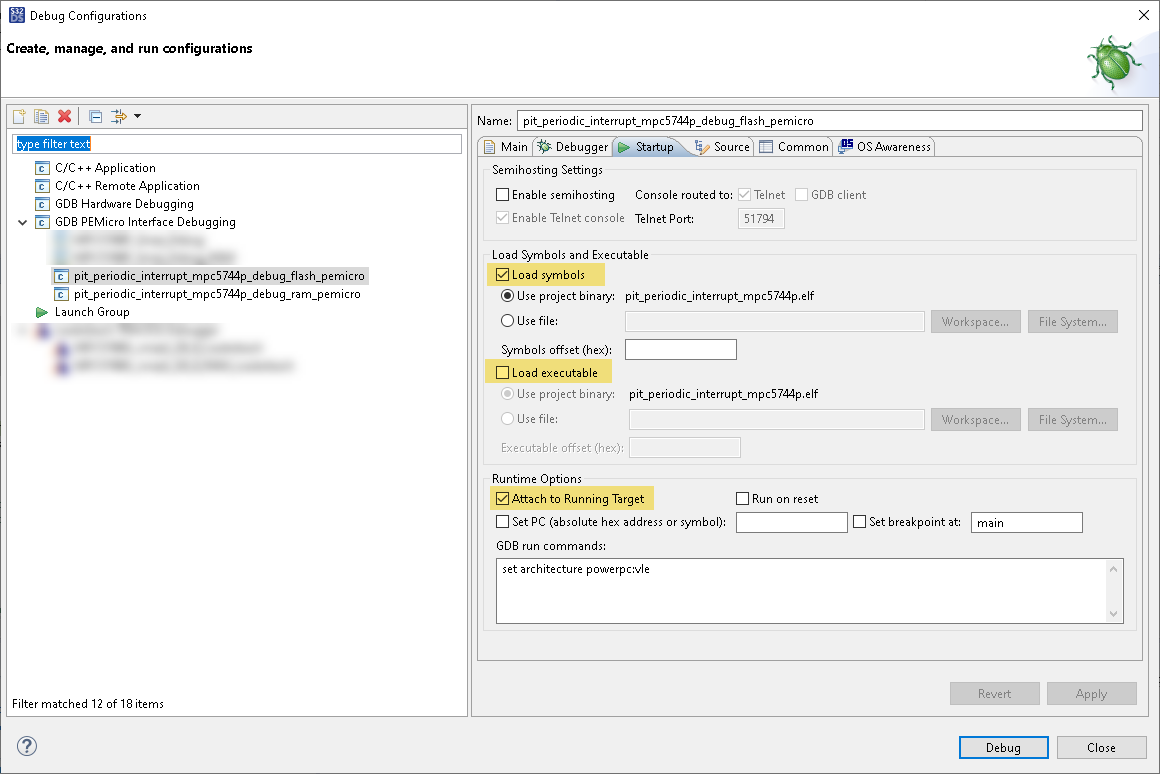
Task: Duplicate the selected launch configuration
Action: pyautogui.click(x=41, y=116)
